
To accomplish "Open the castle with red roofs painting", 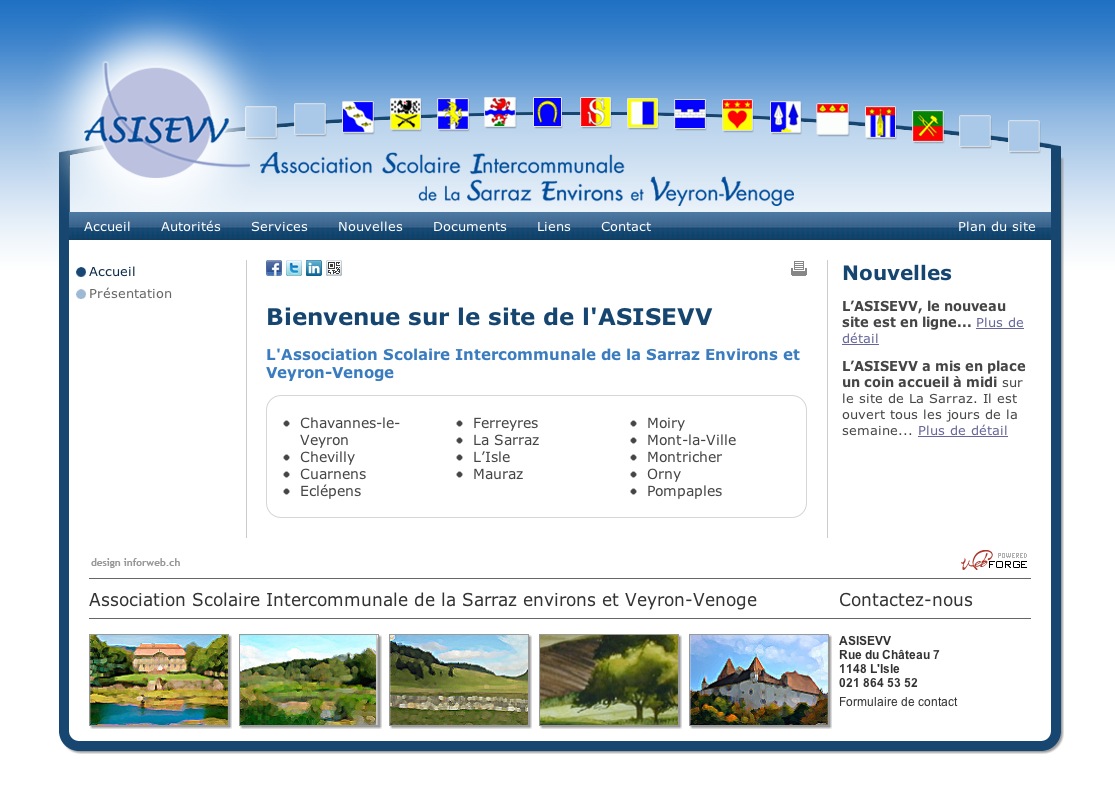I will tap(759, 680).
